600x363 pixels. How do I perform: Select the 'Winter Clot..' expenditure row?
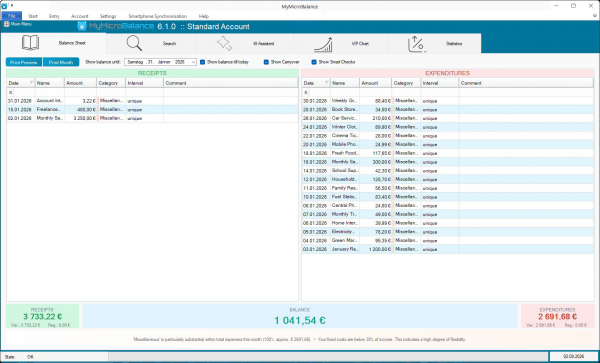click(448, 127)
